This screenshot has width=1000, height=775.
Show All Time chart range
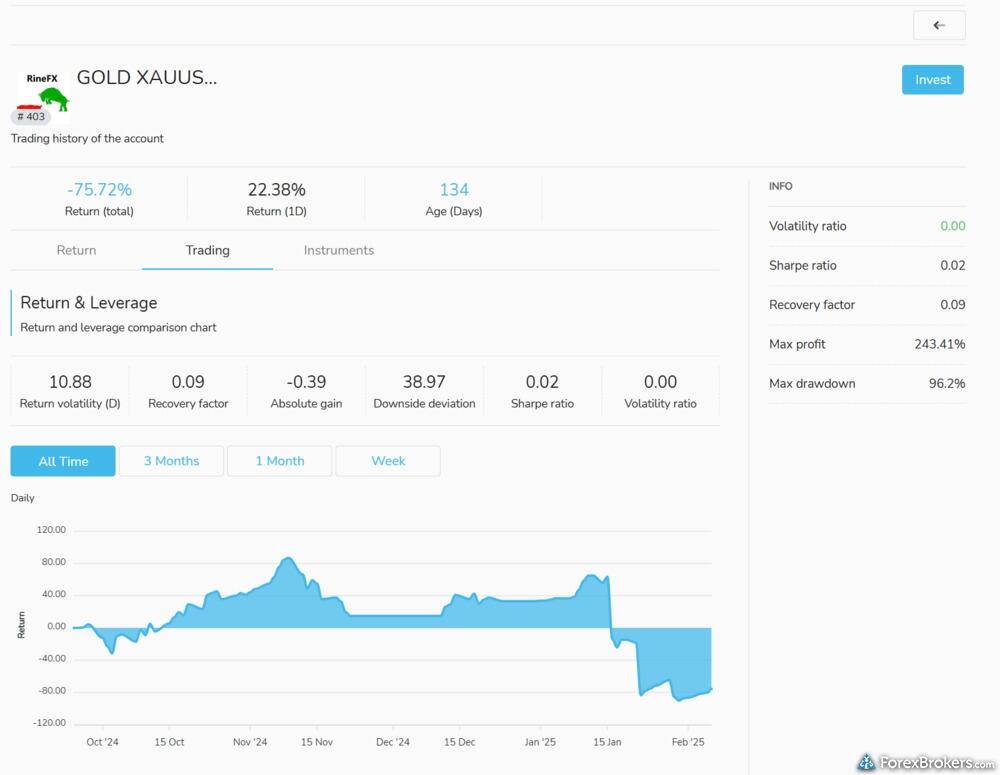click(63, 461)
